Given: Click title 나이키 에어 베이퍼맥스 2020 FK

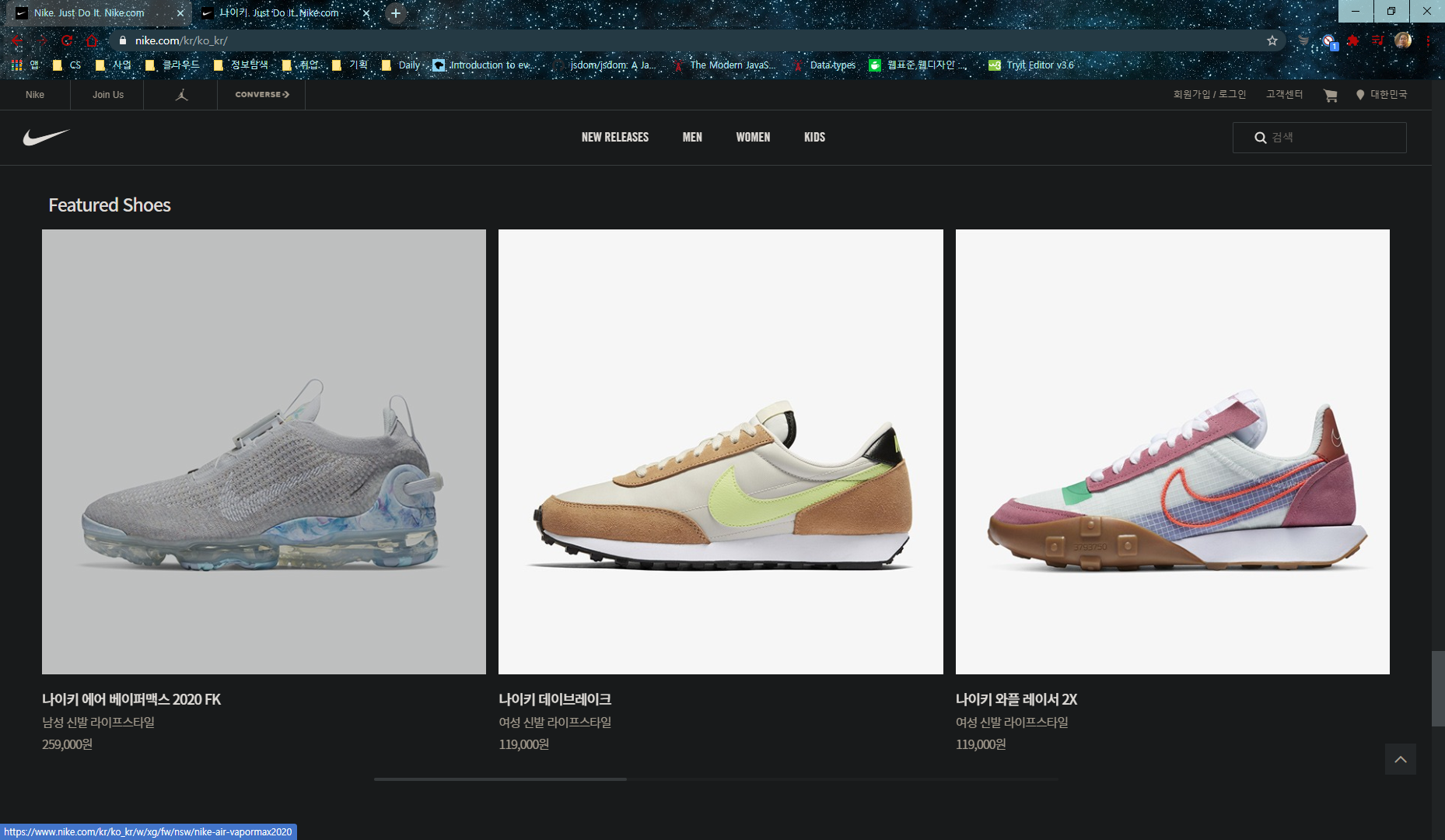Looking at the screenshot, I should [x=131, y=699].
